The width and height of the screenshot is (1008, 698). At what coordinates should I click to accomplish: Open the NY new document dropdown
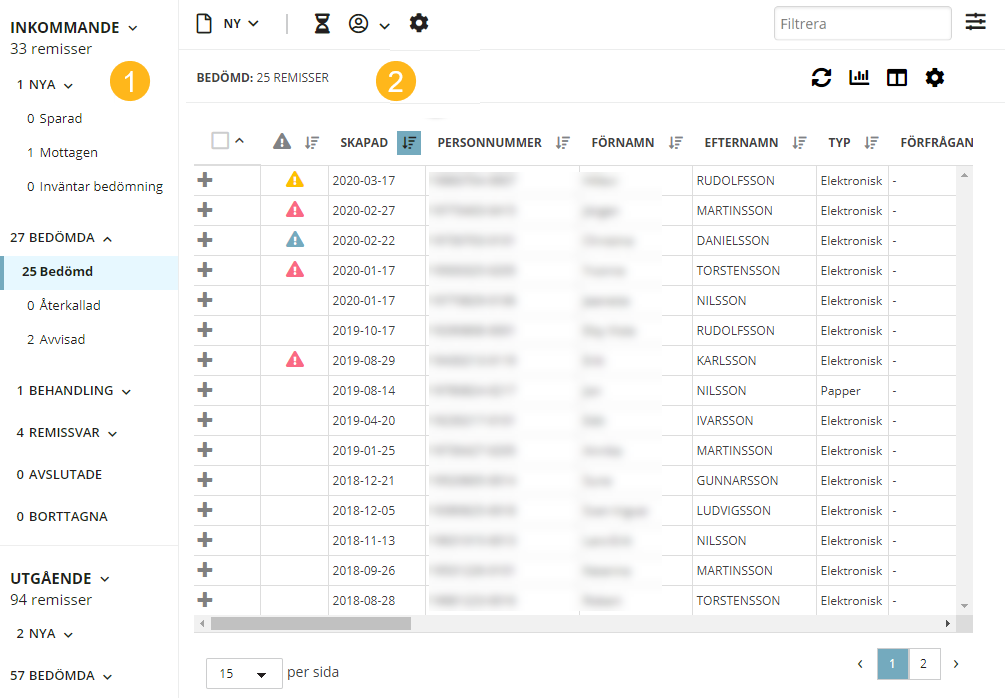pyautogui.click(x=228, y=24)
